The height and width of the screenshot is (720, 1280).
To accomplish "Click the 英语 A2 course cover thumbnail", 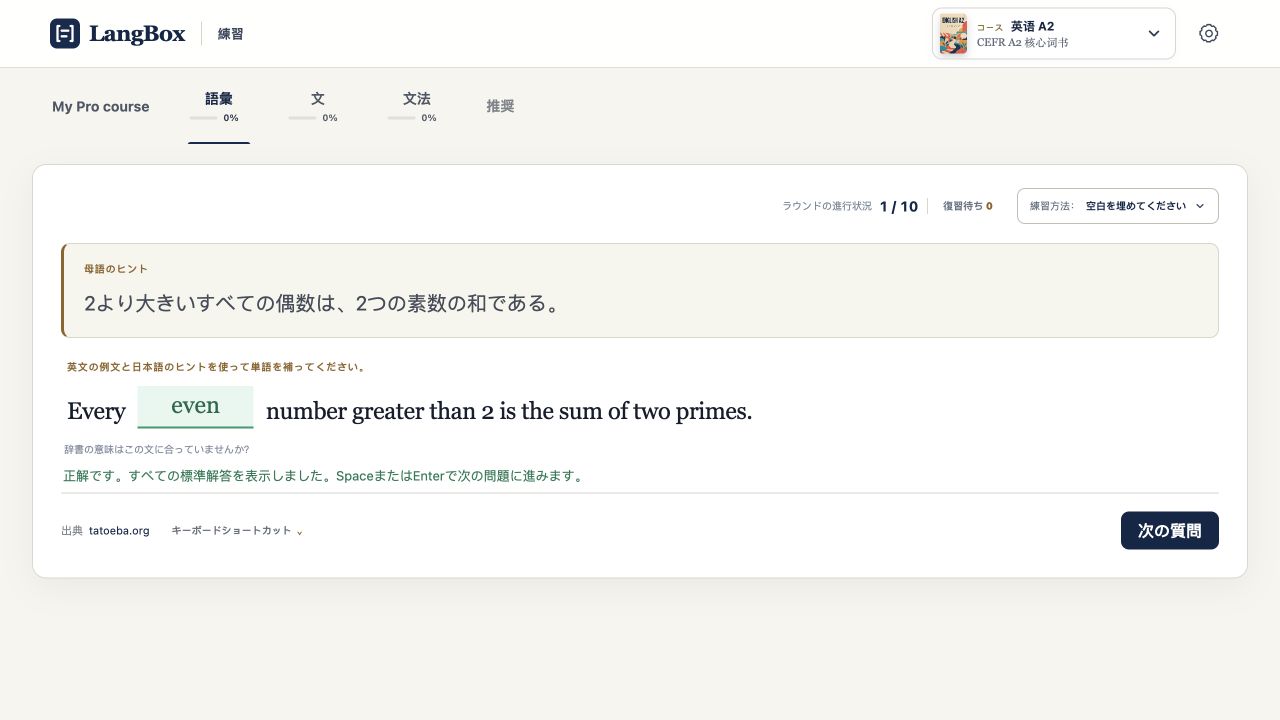I will point(953,34).
